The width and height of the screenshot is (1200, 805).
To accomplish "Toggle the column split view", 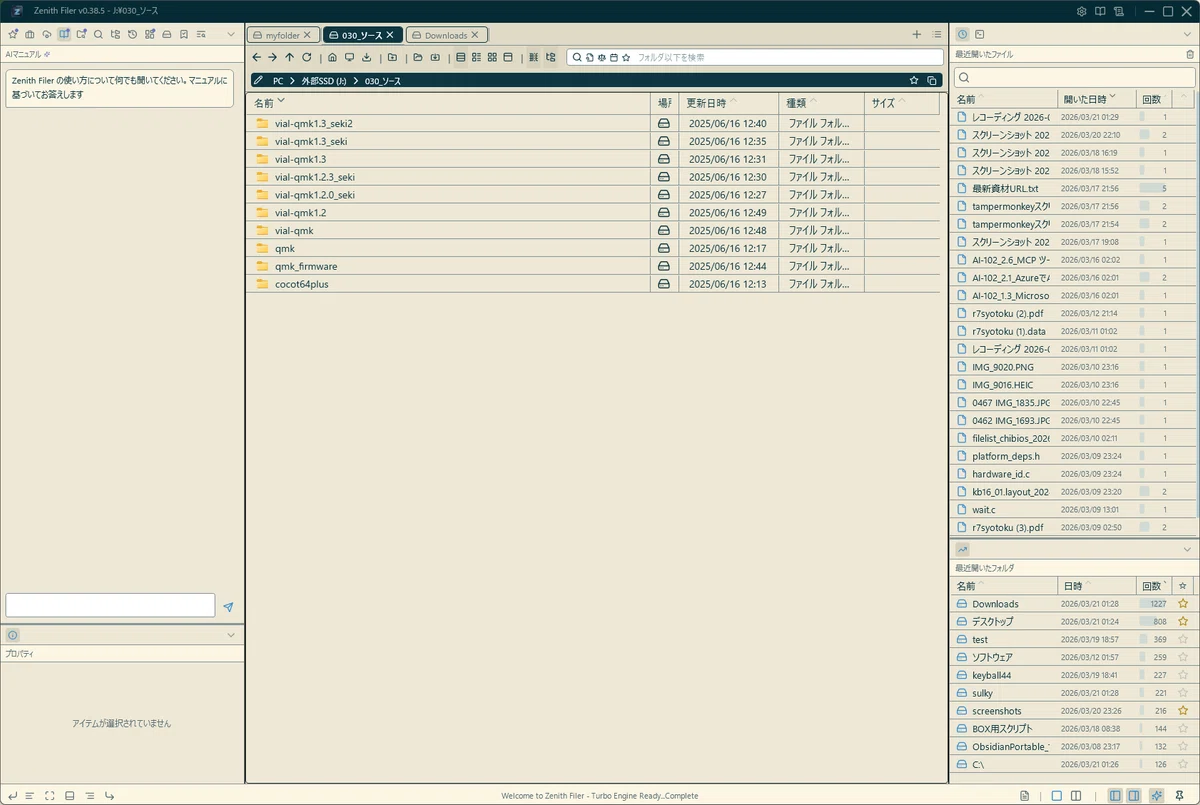I will click(533, 57).
